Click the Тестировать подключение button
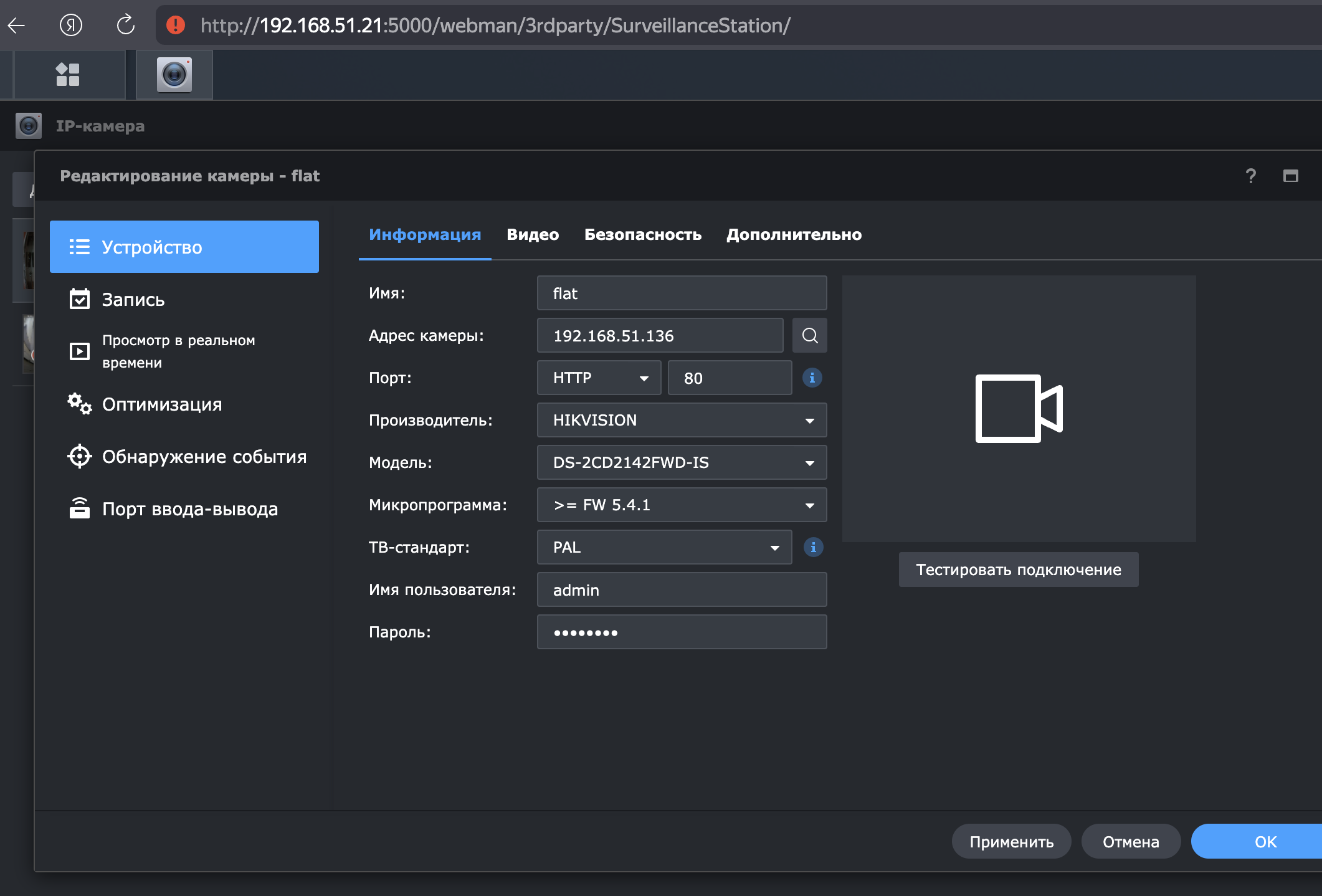The width and height of the screenshot is (1322, 896). point(1018,570)
